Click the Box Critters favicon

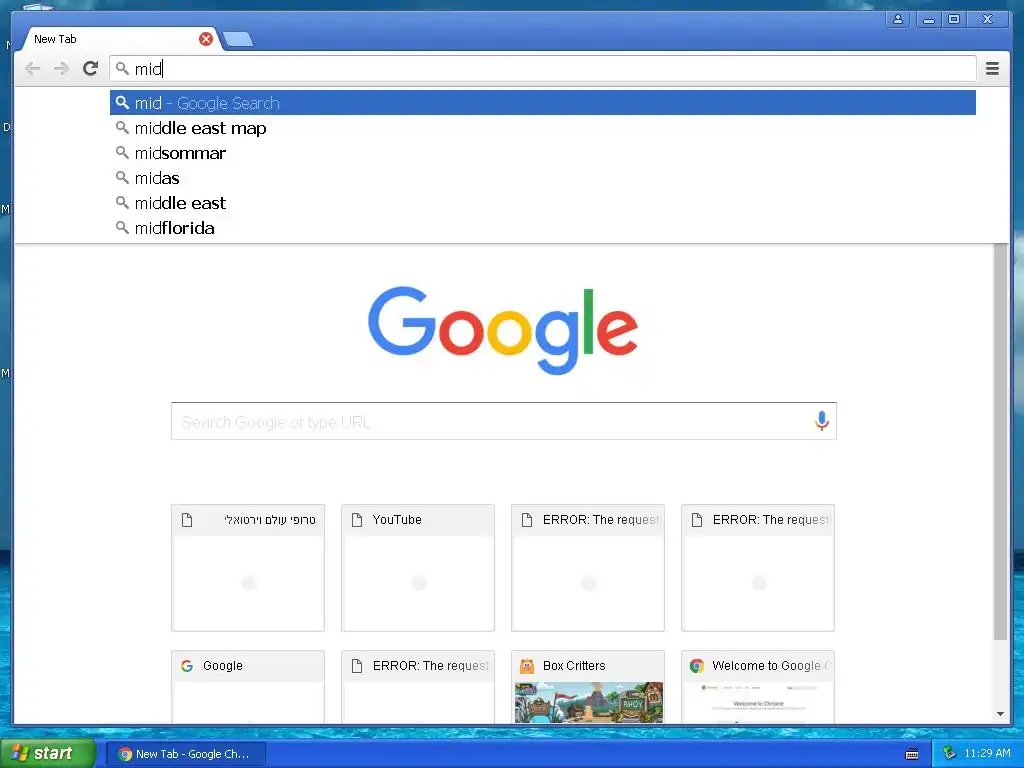coord(526,666)
